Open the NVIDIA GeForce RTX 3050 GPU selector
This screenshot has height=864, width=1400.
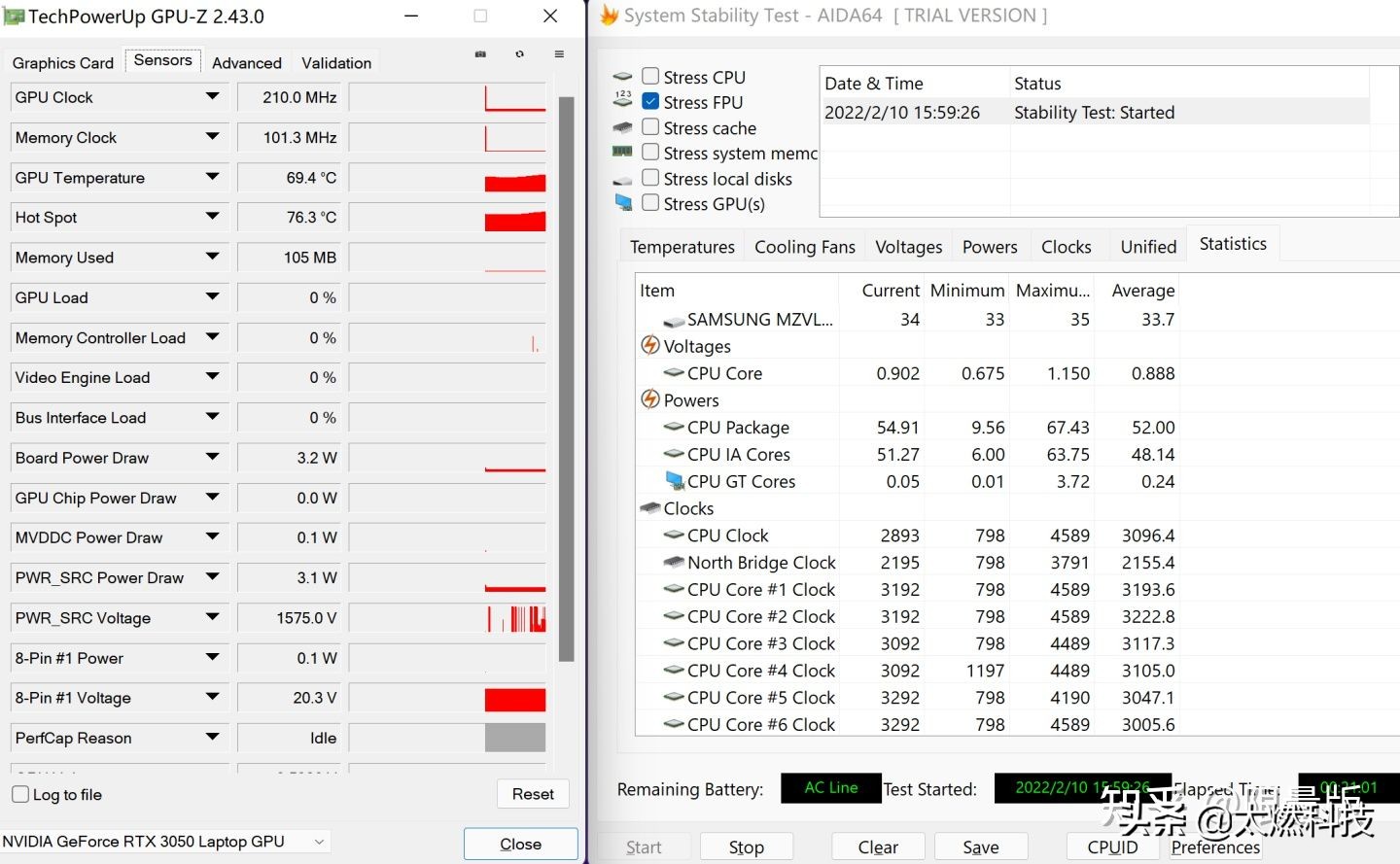click(x=165, y=842)
